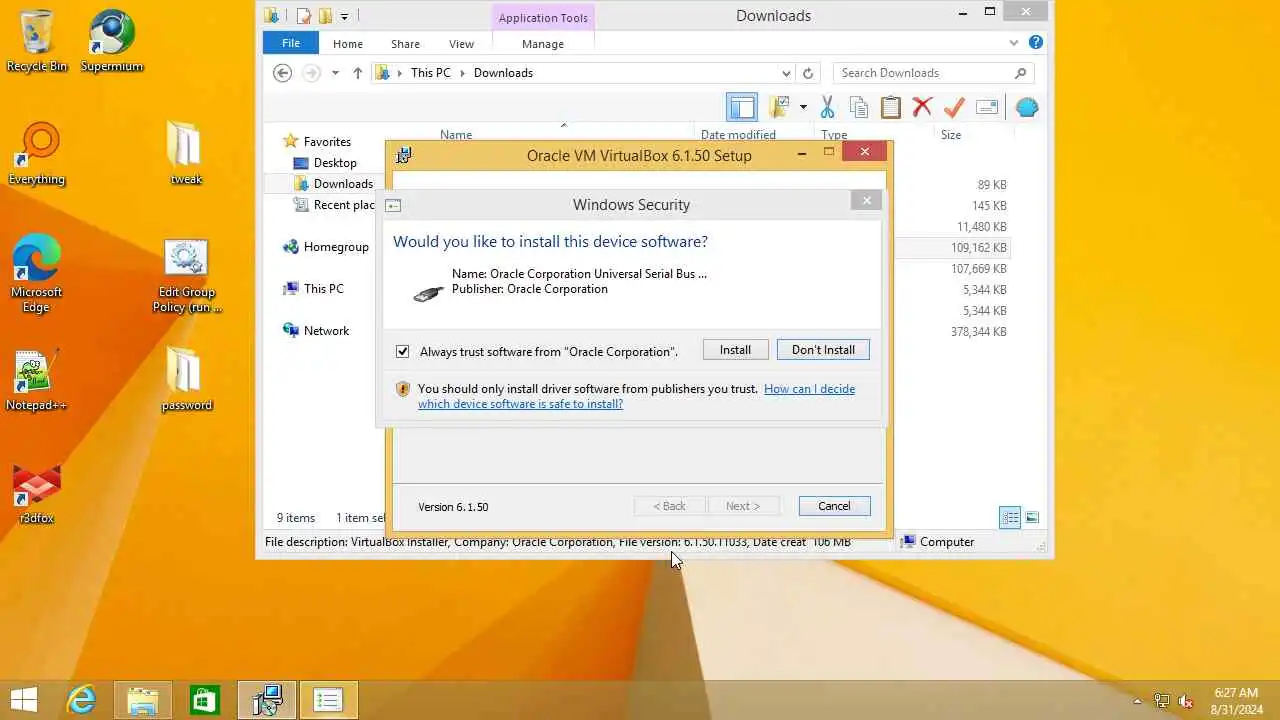Open the Home ribbon tab
Viewport: 1280px width, 720px height.
point(348,43)
